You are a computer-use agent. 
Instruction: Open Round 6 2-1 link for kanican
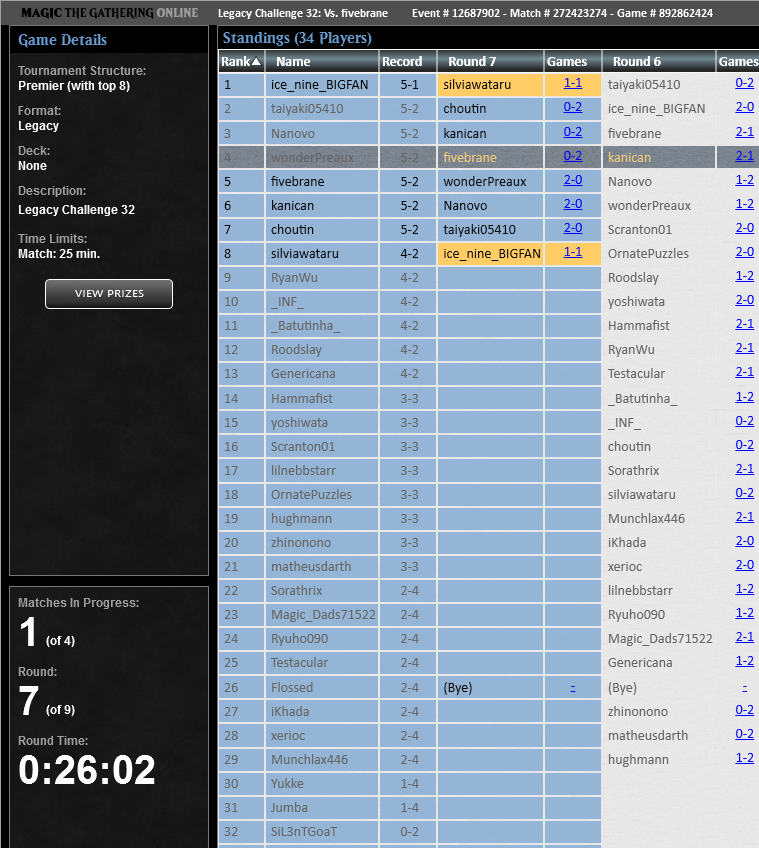pyautogui.click(x=744, y=156)
